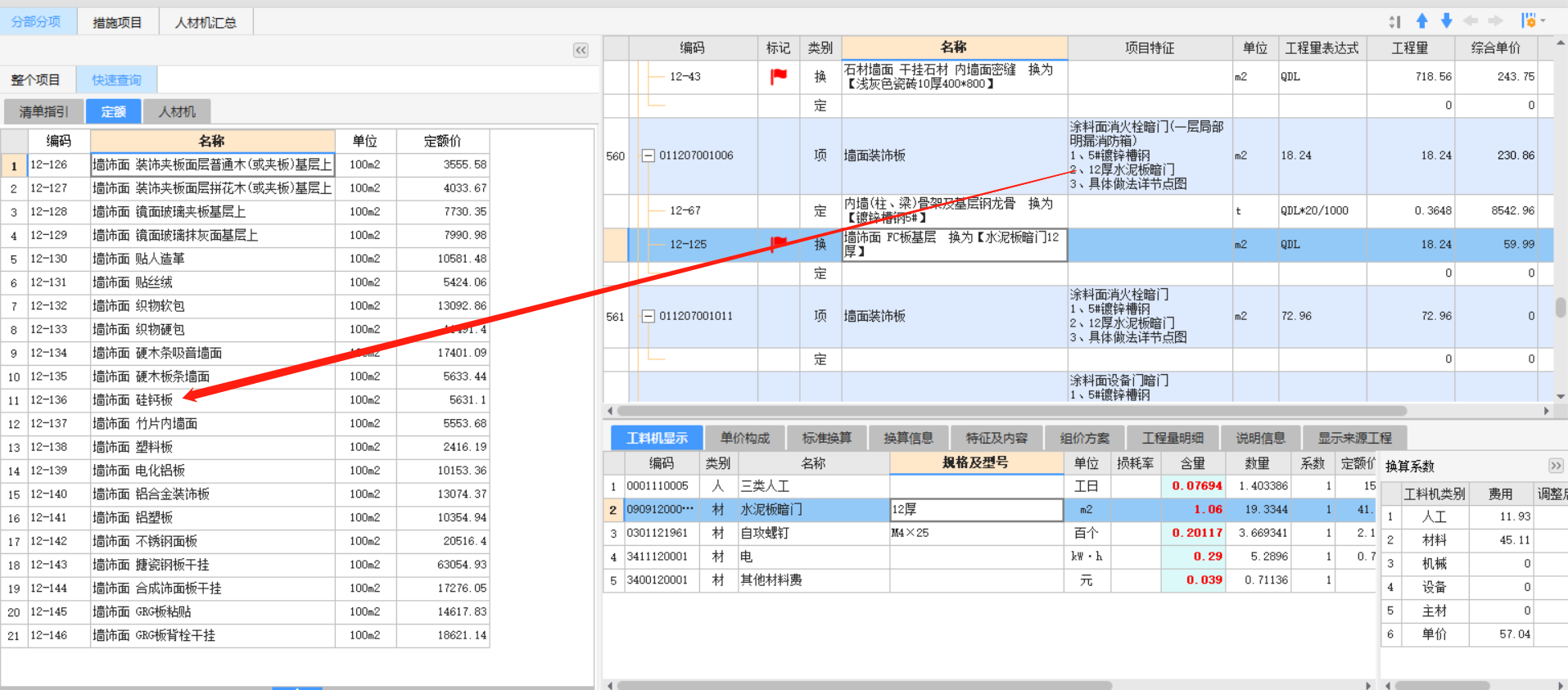Select material row 其他材料费

[989, 580]
